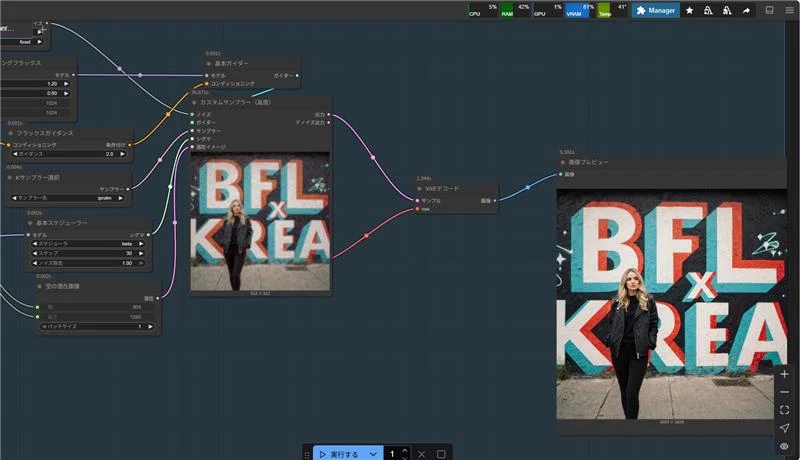This screenshot has width=800, height=460.
Task: Click the first model-library icon after the star
Action: click(708, 10)
